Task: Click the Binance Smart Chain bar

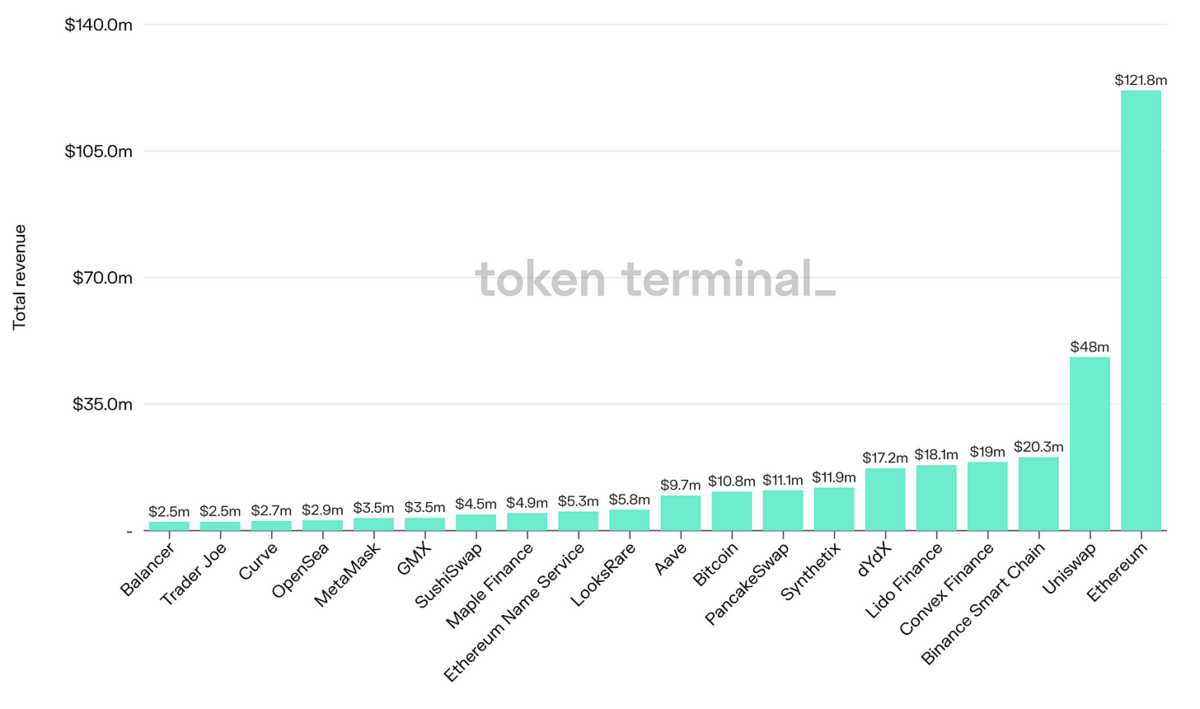Action: [x=1039, y=493]
